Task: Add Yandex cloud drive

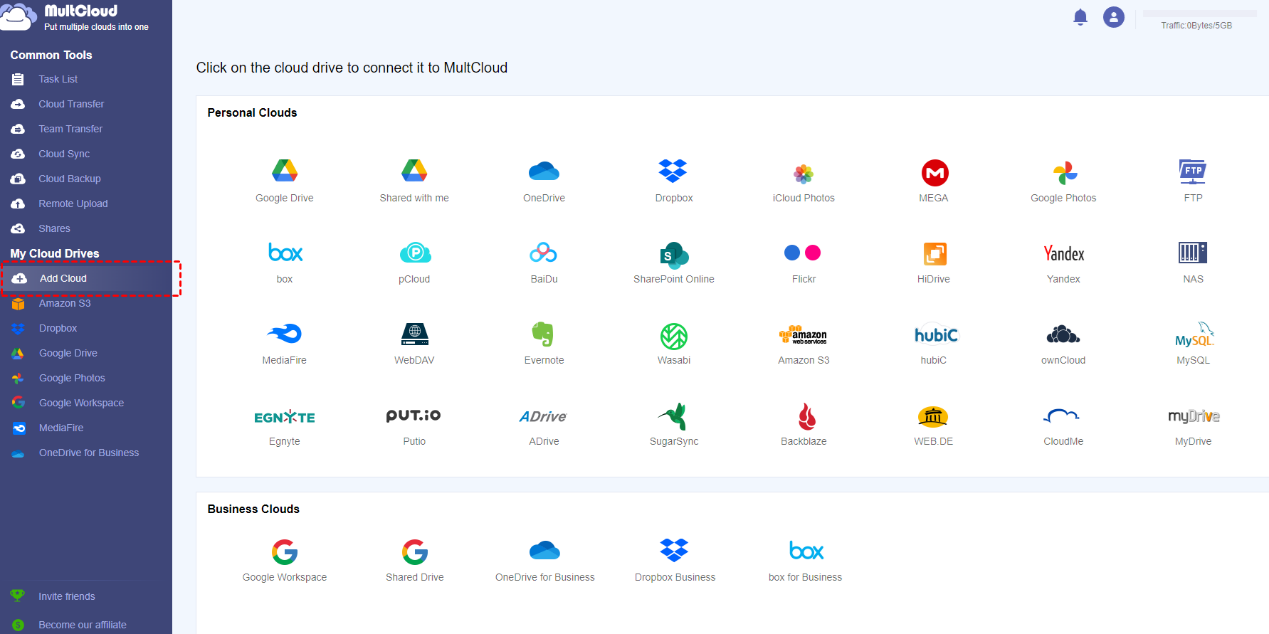Action: pyautogui.click(x=1063, y=262)
